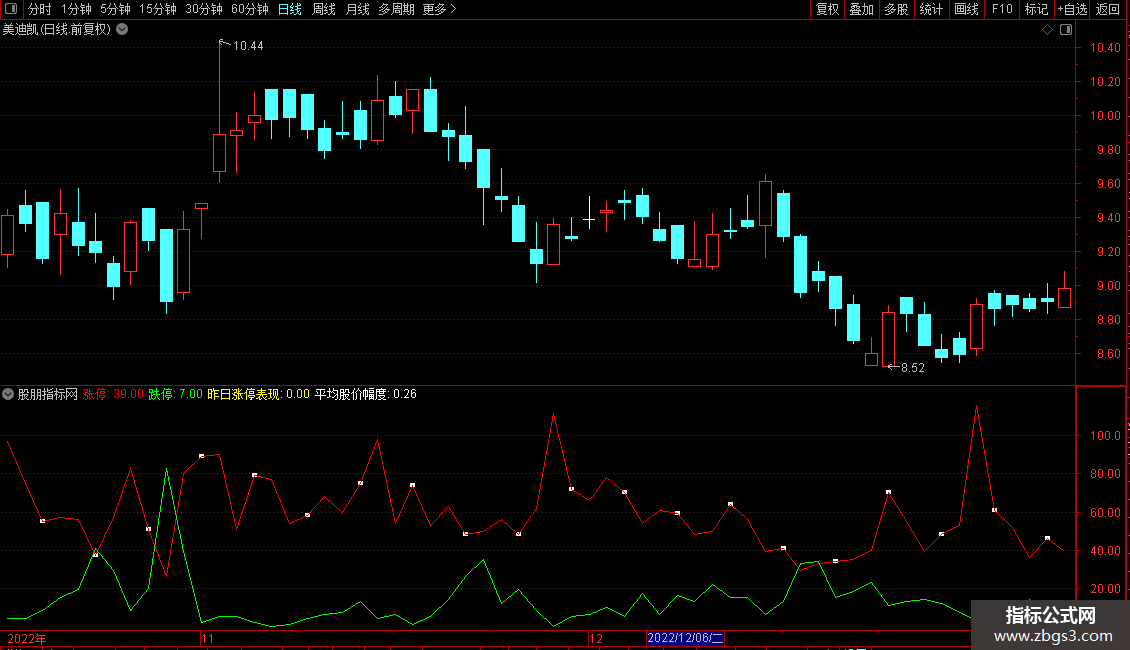This screenshot has height=650, width=1130.
Task: Click the 11 month label on time axis
Action: pyautogui.click(x=208, y=638)
